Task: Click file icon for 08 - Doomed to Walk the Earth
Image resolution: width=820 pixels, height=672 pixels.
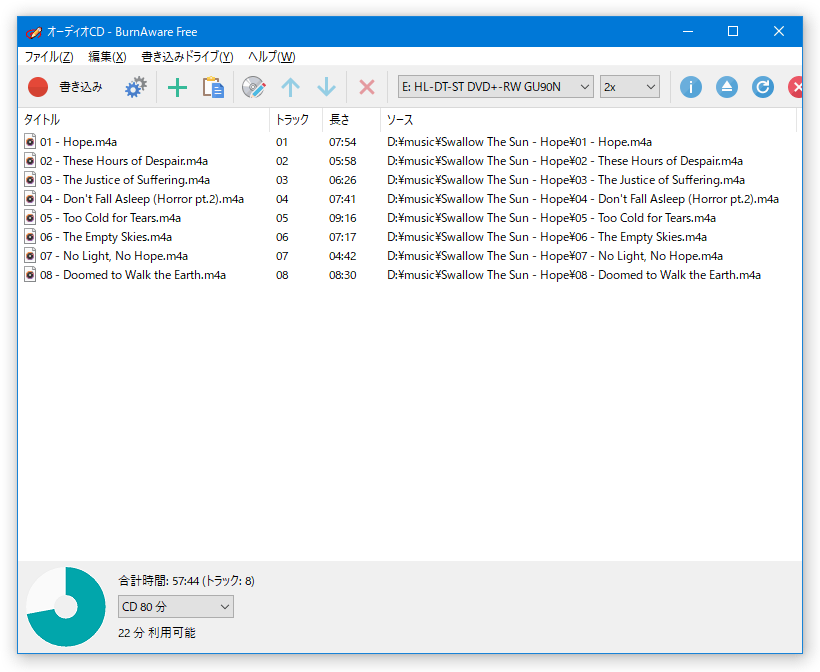Action: coord(30,275)
